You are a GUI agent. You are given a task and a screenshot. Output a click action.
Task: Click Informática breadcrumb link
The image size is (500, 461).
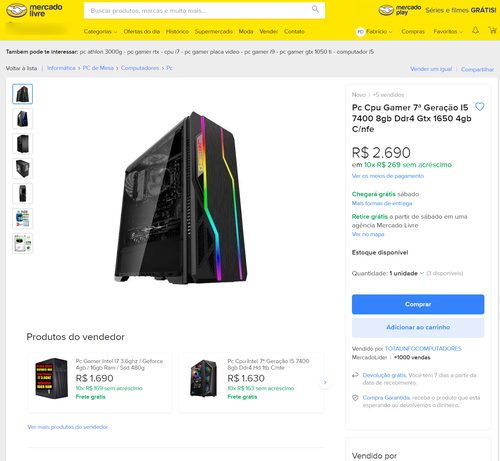coord(61,68)
